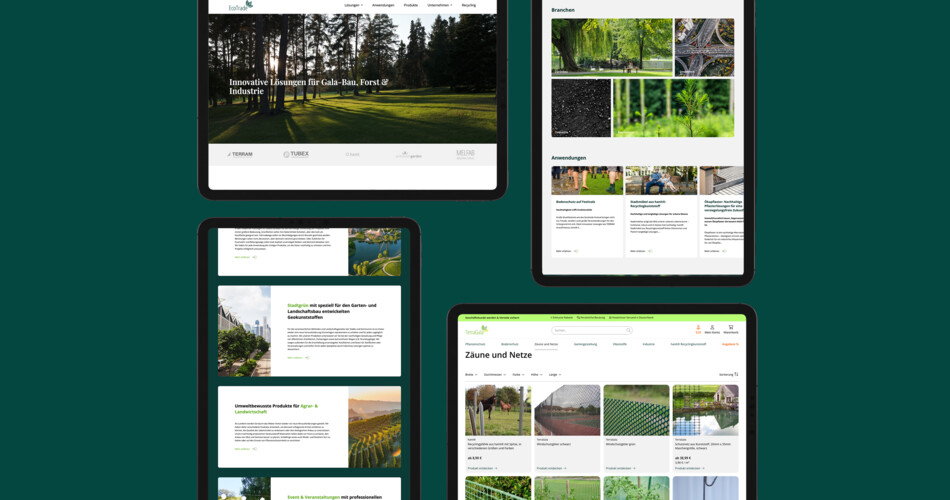The image size is (950, 500).
Task: Open the green mesh Windschutzgitter grün image
Action: [x=636, y=410]
